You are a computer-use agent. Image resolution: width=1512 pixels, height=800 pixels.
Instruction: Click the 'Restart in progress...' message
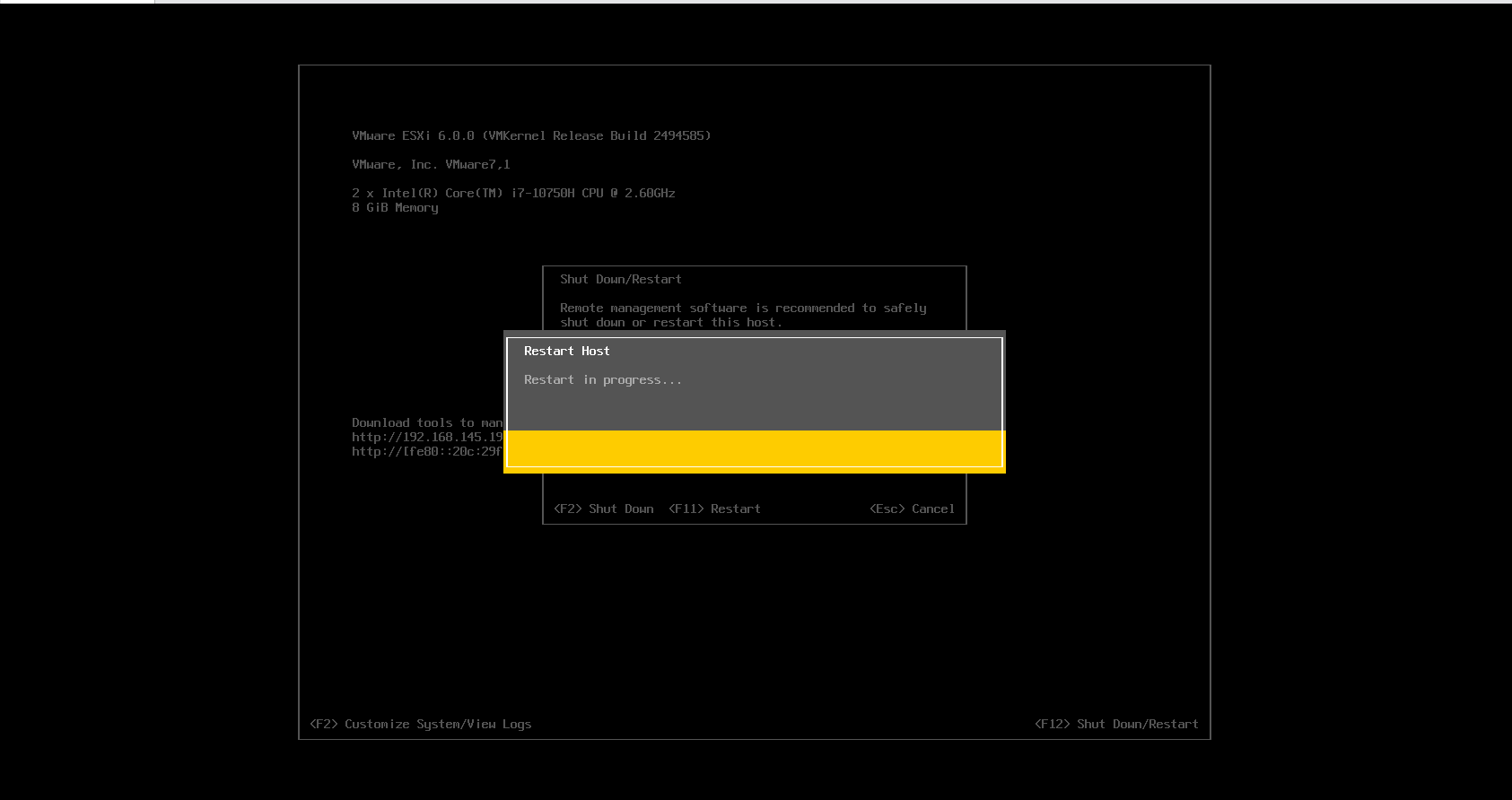[603, 380]
